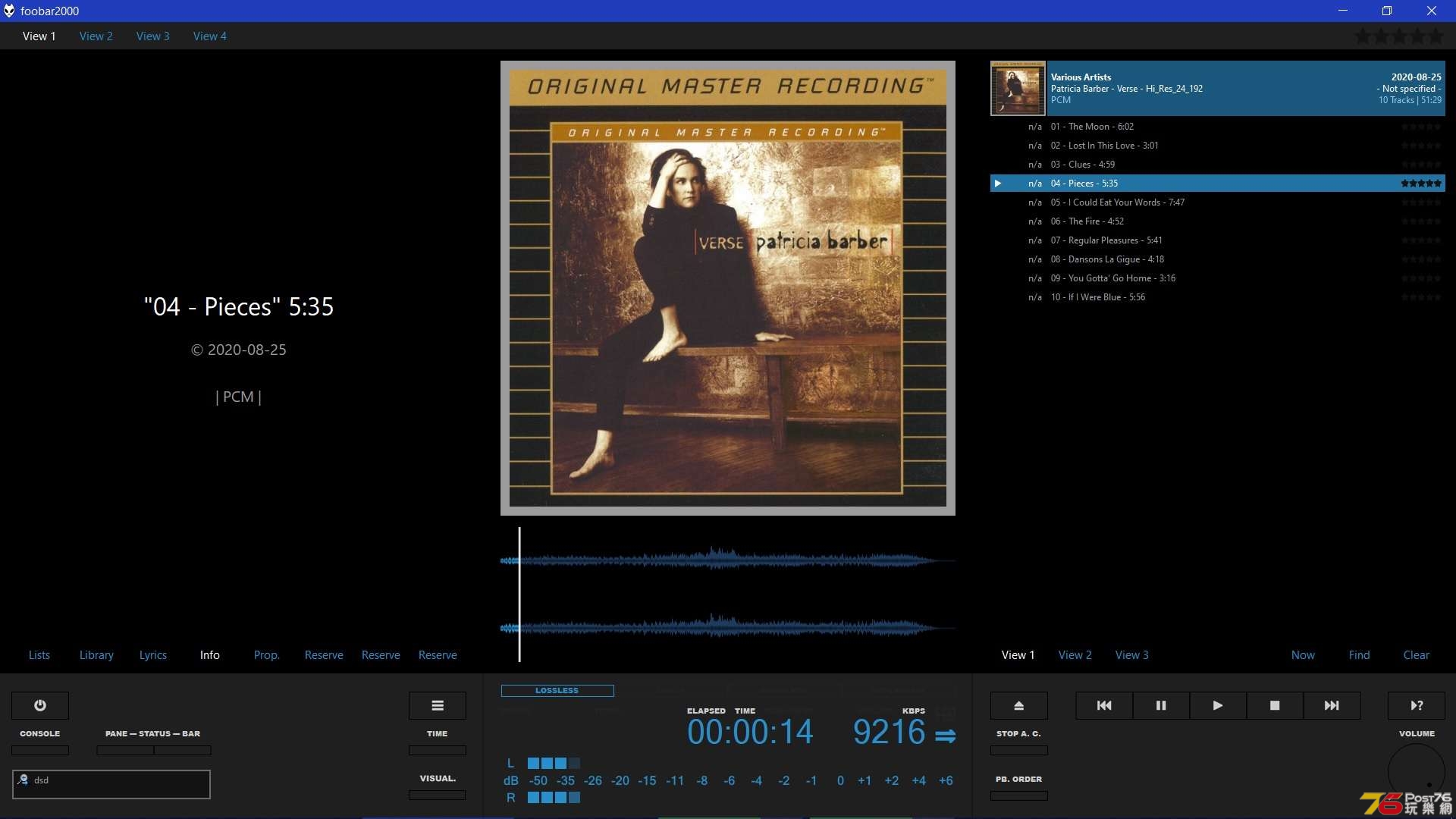This screenshot has width=1456, height=819.
Task: Click the random play button
Action: pos(1417,705)
